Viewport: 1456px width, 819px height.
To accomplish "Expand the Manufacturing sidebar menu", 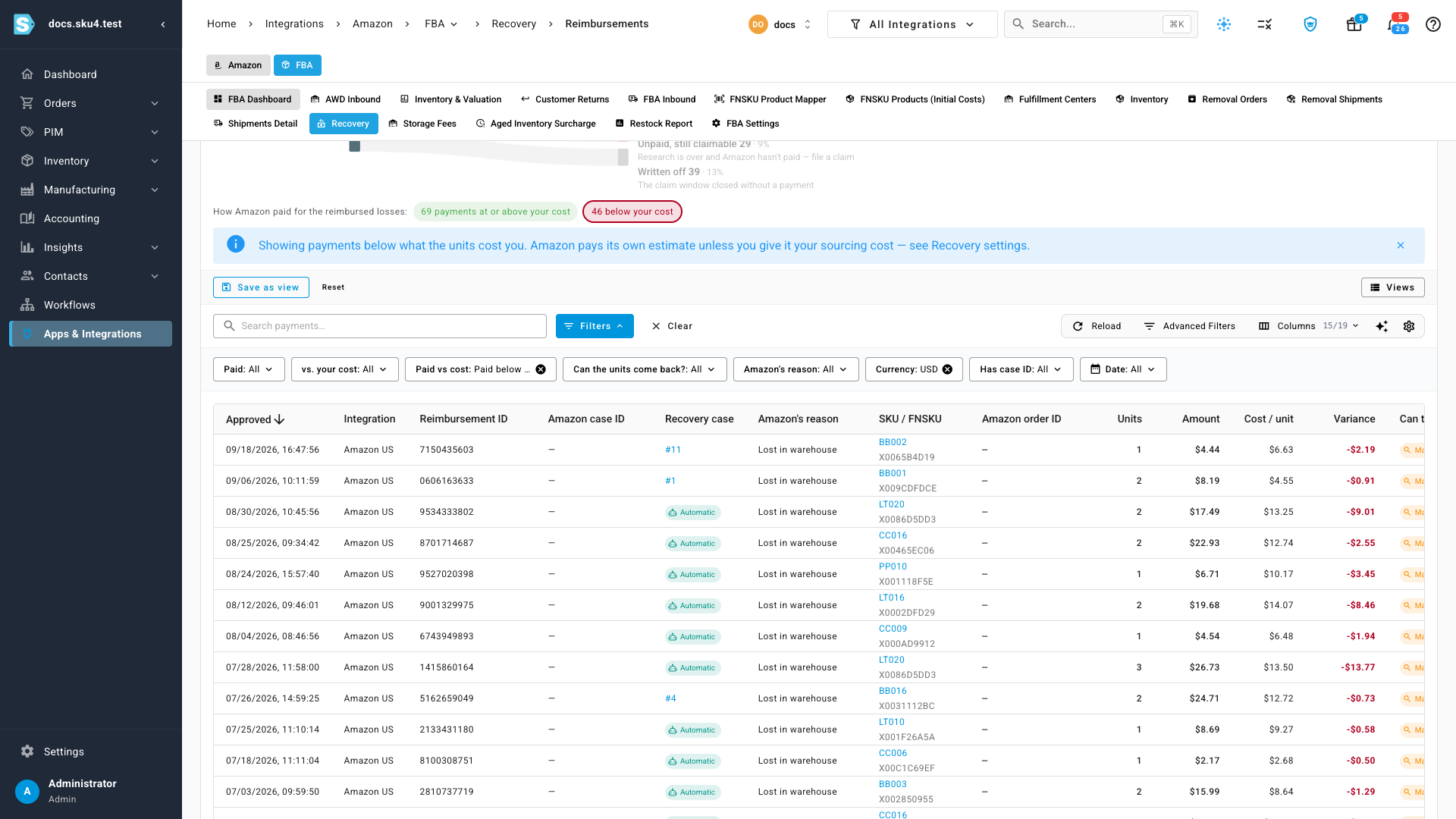I will 90,190.
